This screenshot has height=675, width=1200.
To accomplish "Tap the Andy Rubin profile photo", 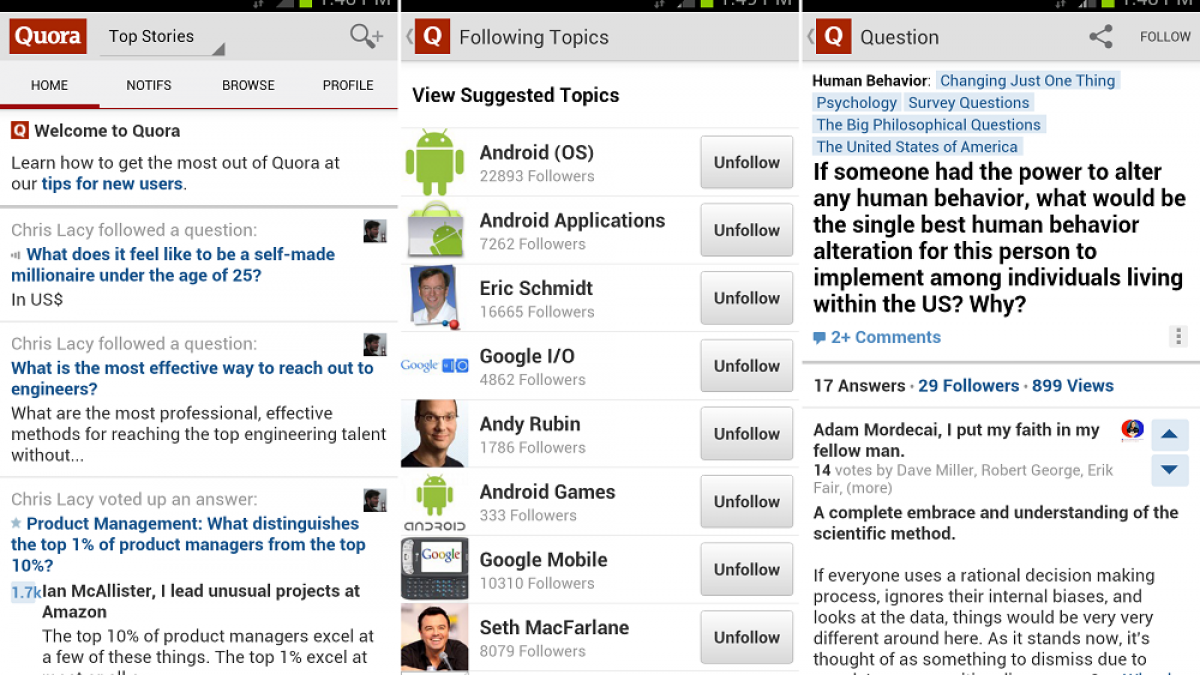I will (435, 434).
